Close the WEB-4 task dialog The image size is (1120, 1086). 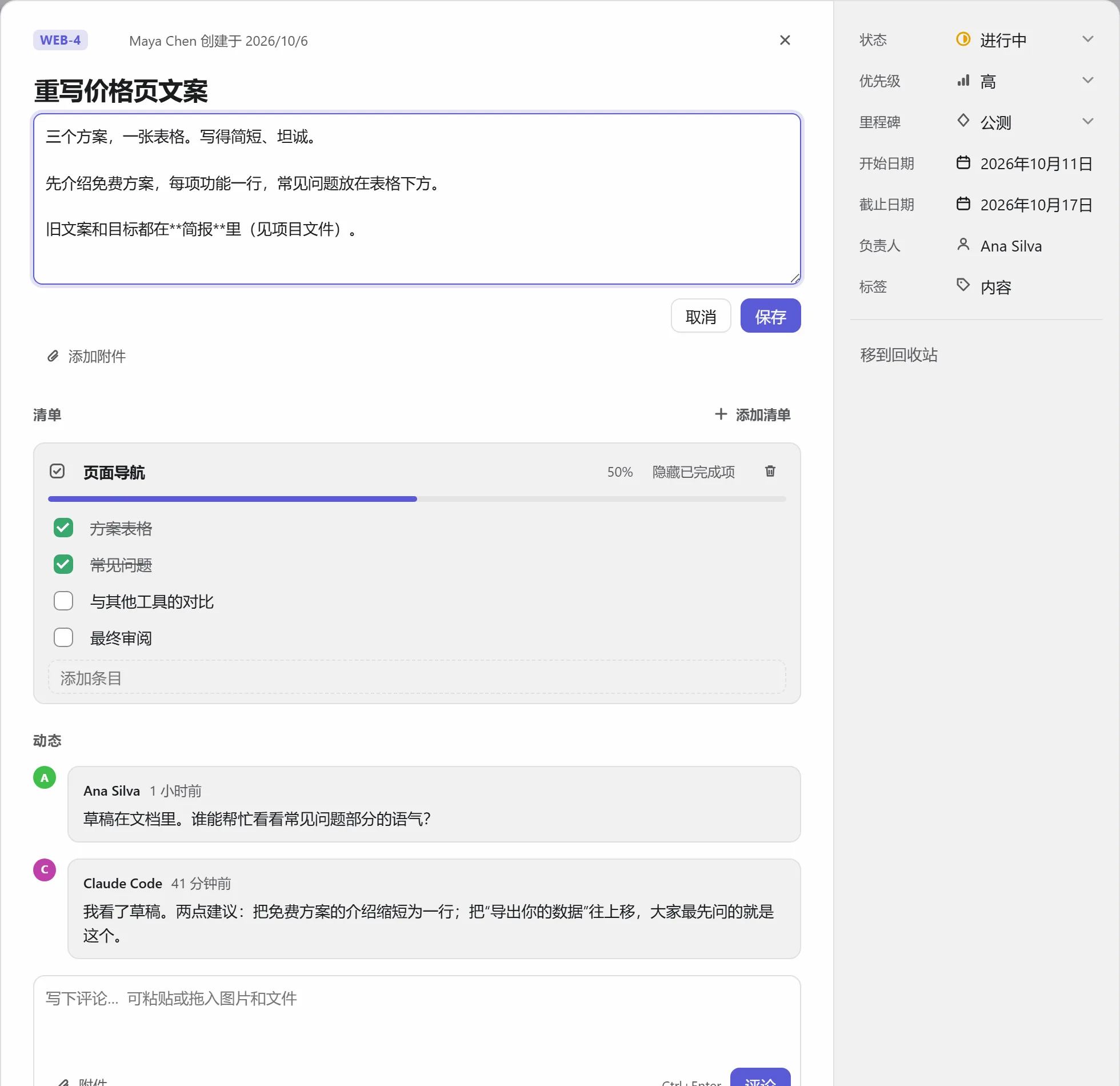(x=785, y=40)
